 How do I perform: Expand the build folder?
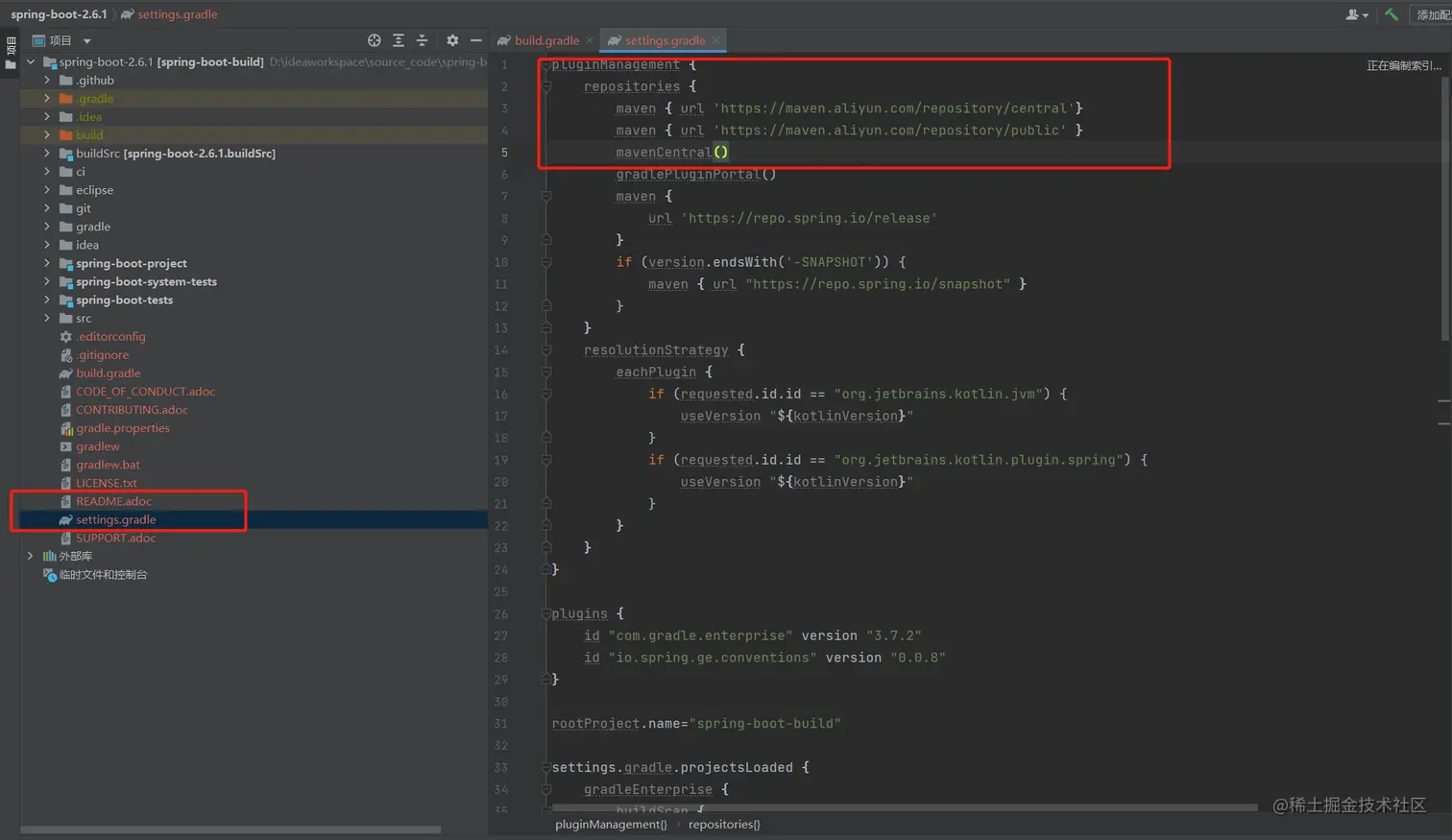[x=46, y=134]
